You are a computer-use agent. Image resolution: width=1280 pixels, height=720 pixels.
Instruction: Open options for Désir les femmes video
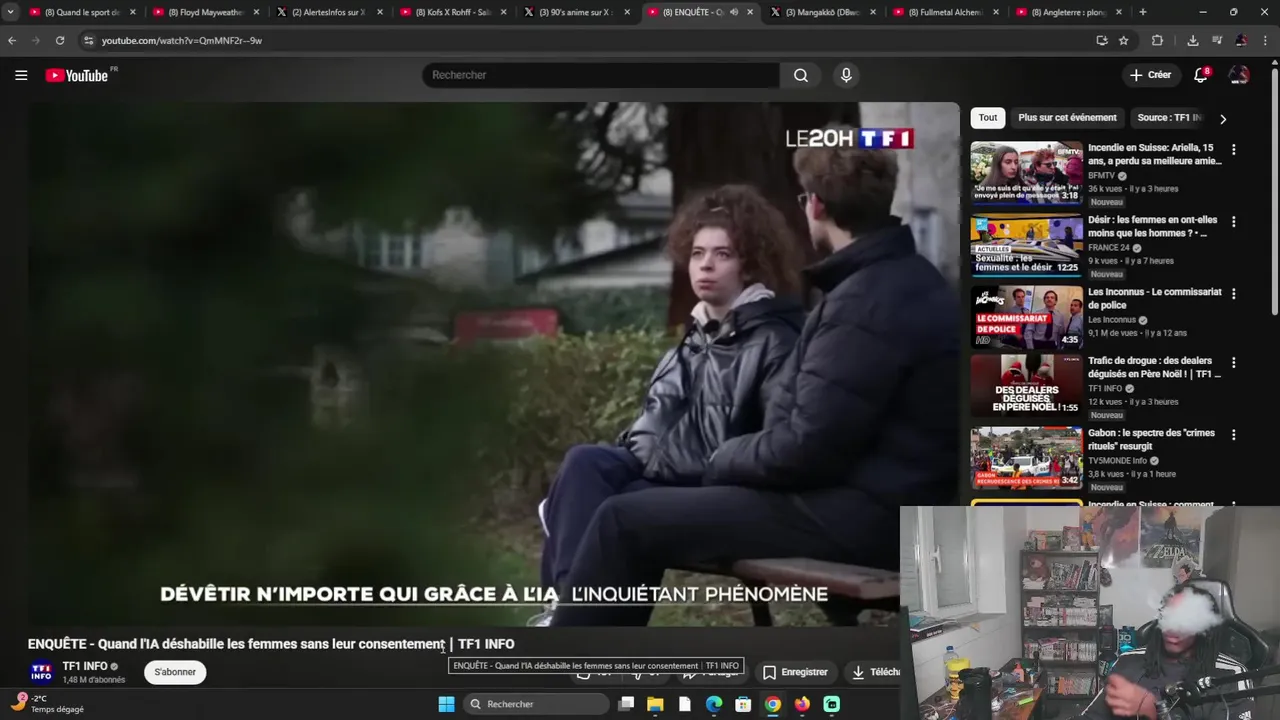click(1233, 221)
